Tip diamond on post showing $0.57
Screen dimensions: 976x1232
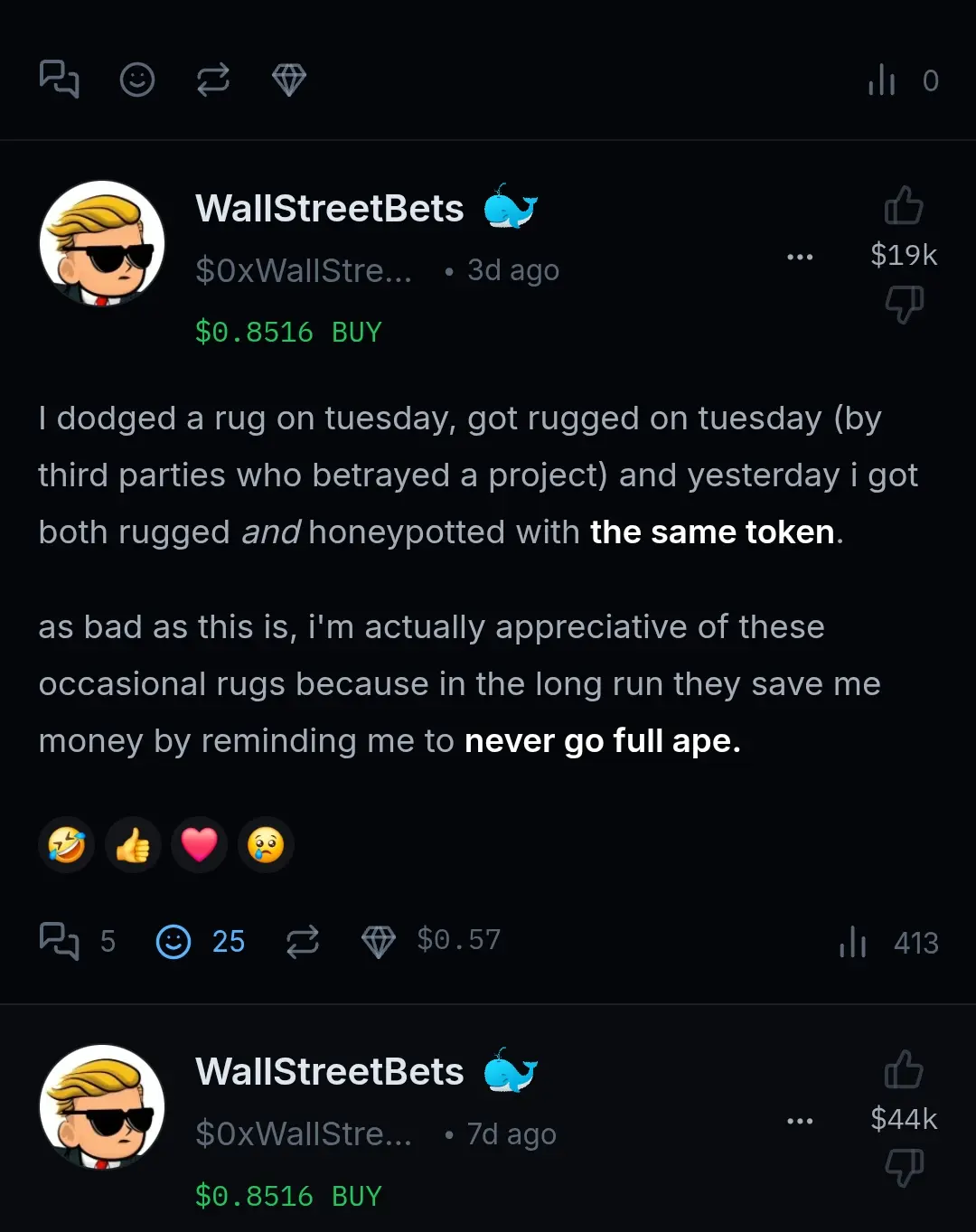379,941
